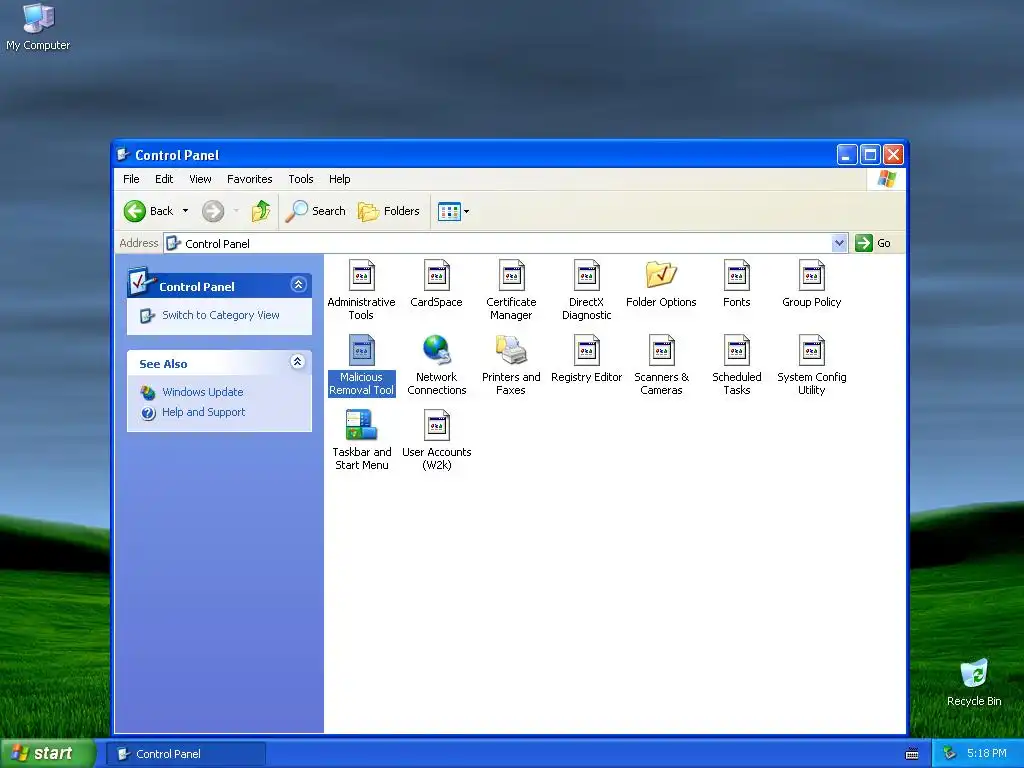Click the Go button

point(873,243)
